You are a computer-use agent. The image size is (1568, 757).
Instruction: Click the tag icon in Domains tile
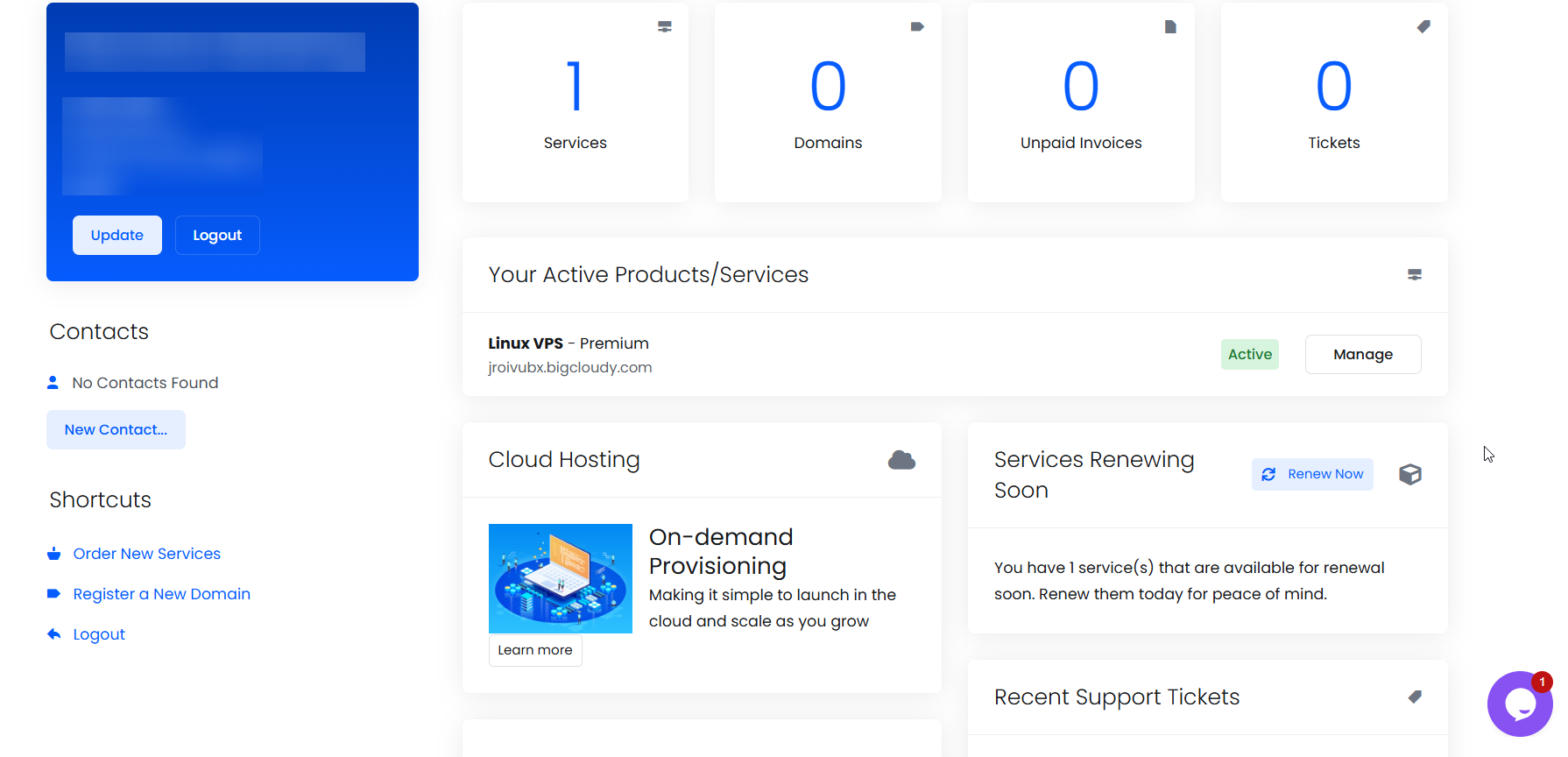pyautogui.click(x=917, y=27)
